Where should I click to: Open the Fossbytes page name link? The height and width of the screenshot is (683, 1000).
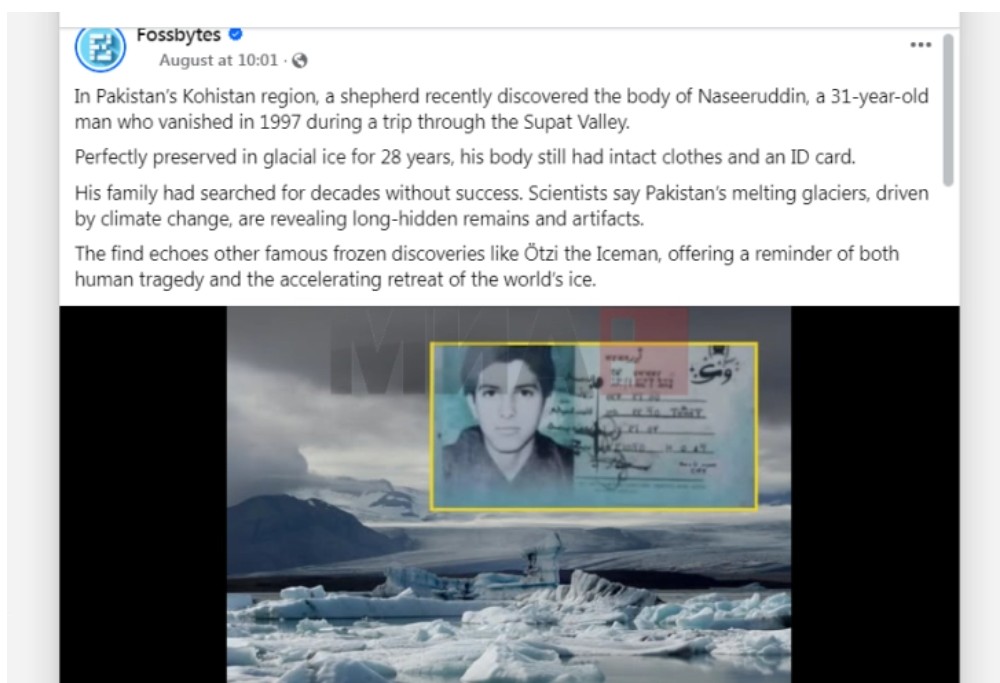tap(179, 34)
